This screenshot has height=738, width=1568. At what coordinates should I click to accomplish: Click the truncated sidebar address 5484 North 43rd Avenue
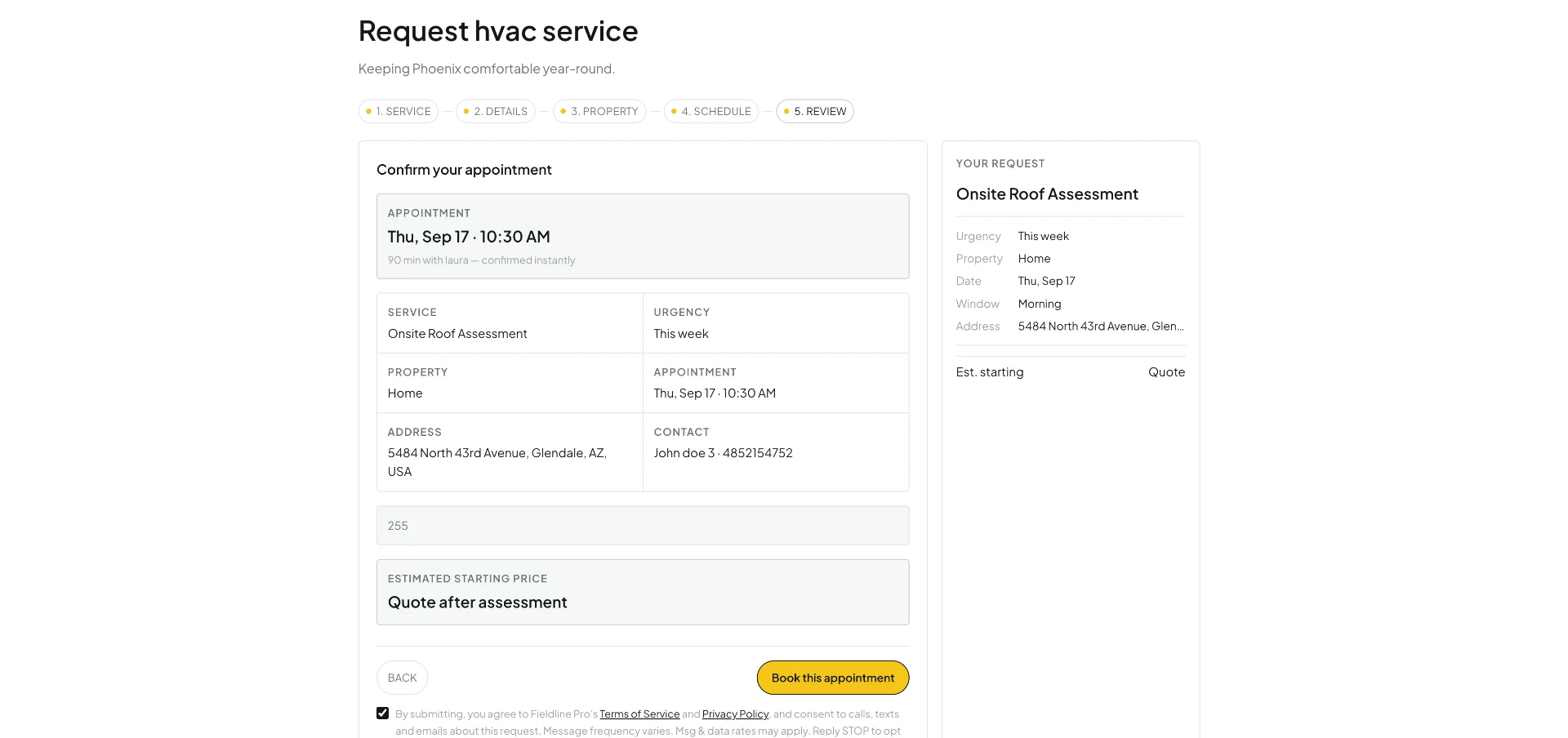pos(1101,327)
